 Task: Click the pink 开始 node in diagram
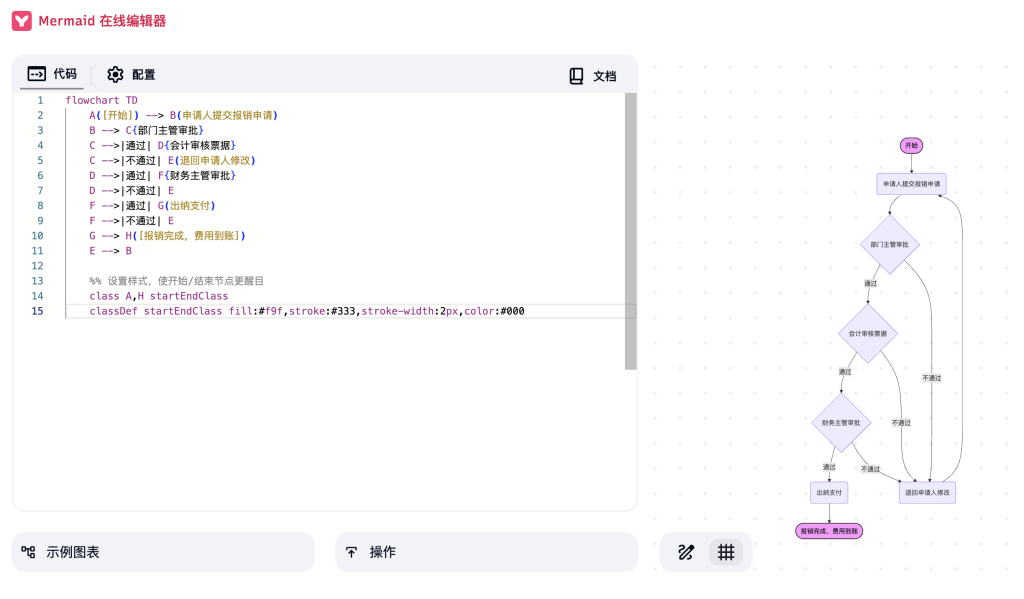pyautogui.click(x=910, y=145)
